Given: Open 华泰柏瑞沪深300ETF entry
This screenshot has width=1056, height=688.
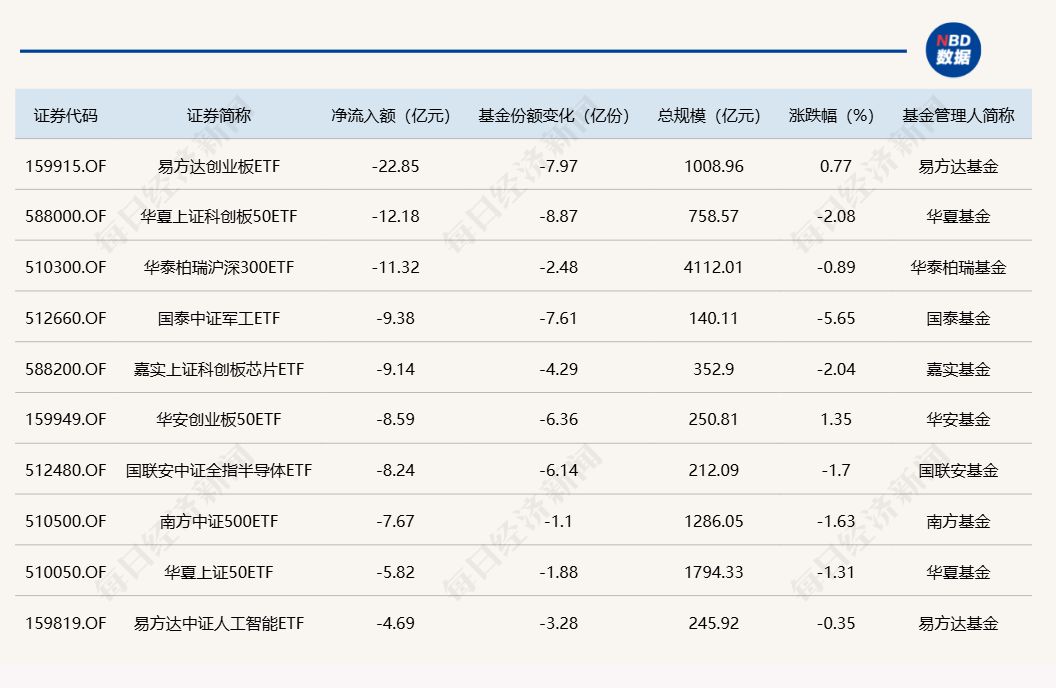Looking at the screenshot, I should click(x=219, y=267).
